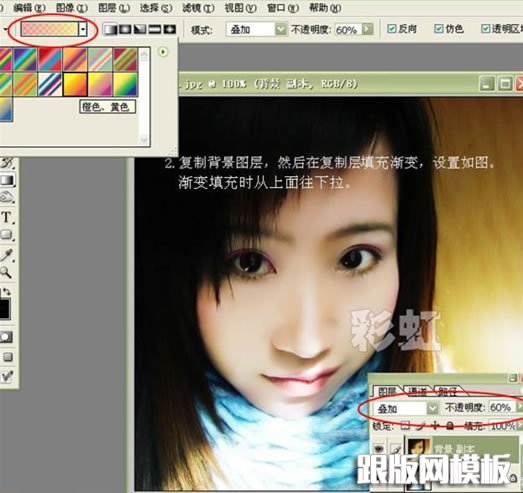
Task: Hide the 背景 副本 layer eye
Action: pos(379,448)
